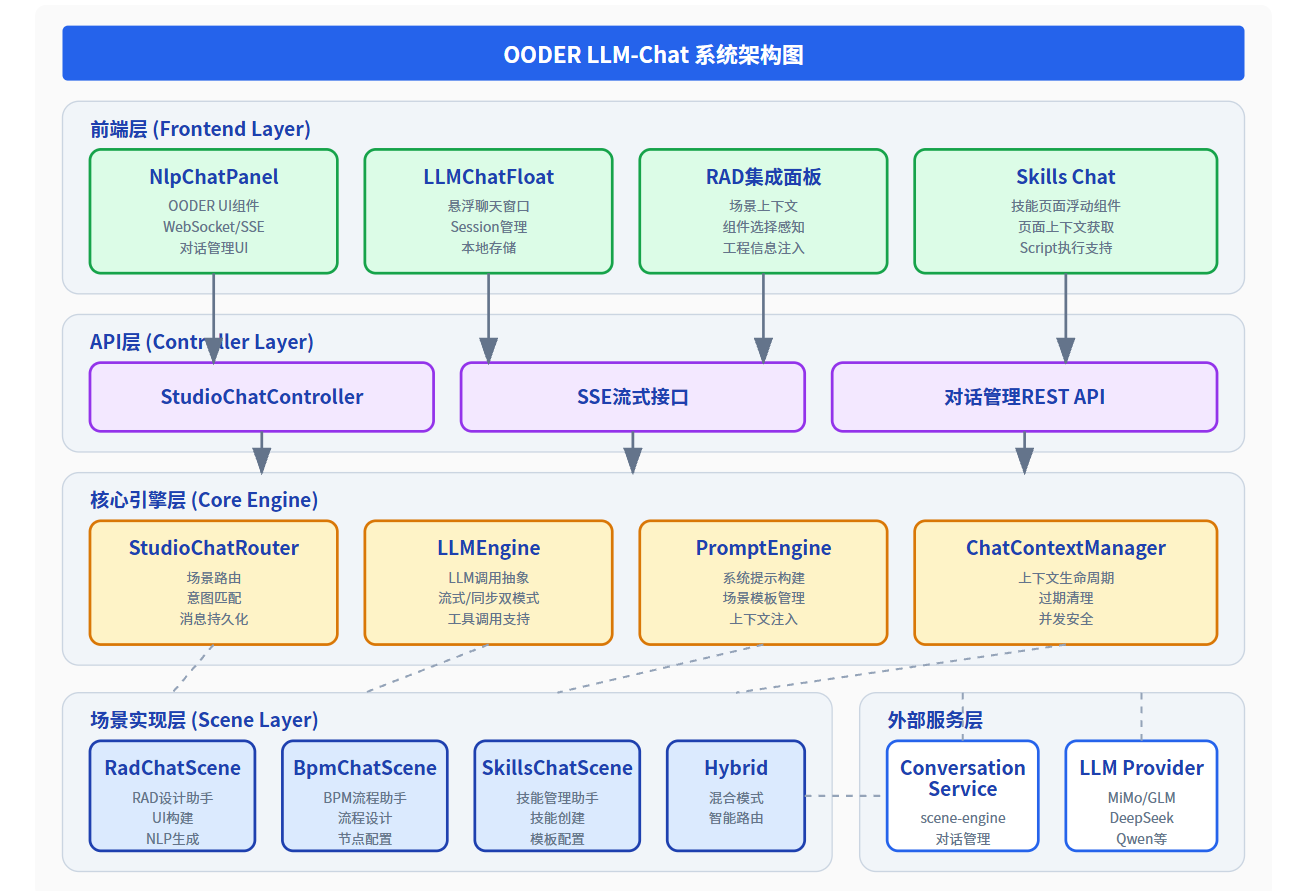This screenshot has width=1301, height=891.
Task: Click the 核心引擎层 (Core Engine) heading
Action: click(204, 500)
